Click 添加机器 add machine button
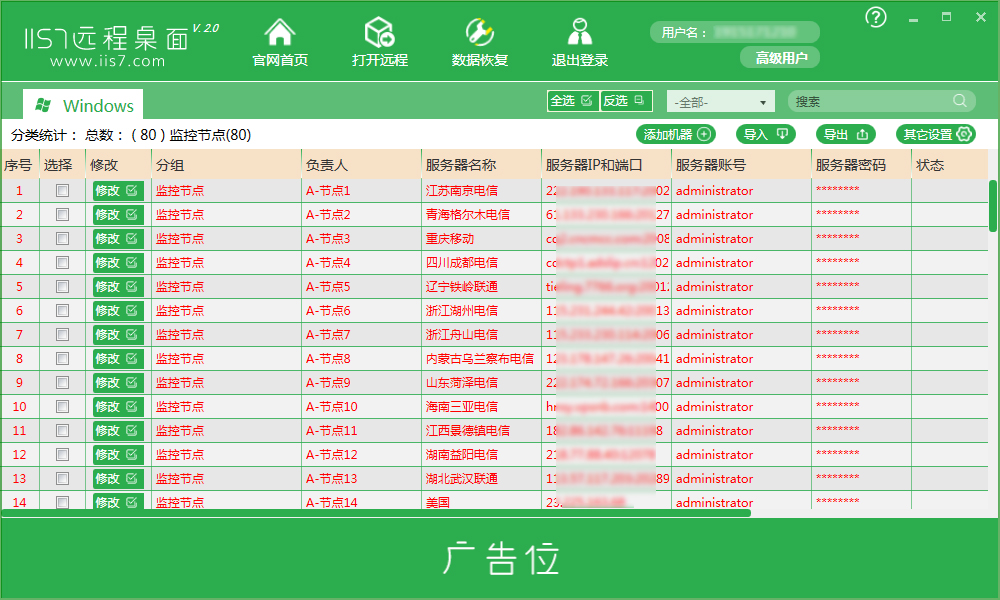This screenshot has width=1000, height=600. click(676, 134)
